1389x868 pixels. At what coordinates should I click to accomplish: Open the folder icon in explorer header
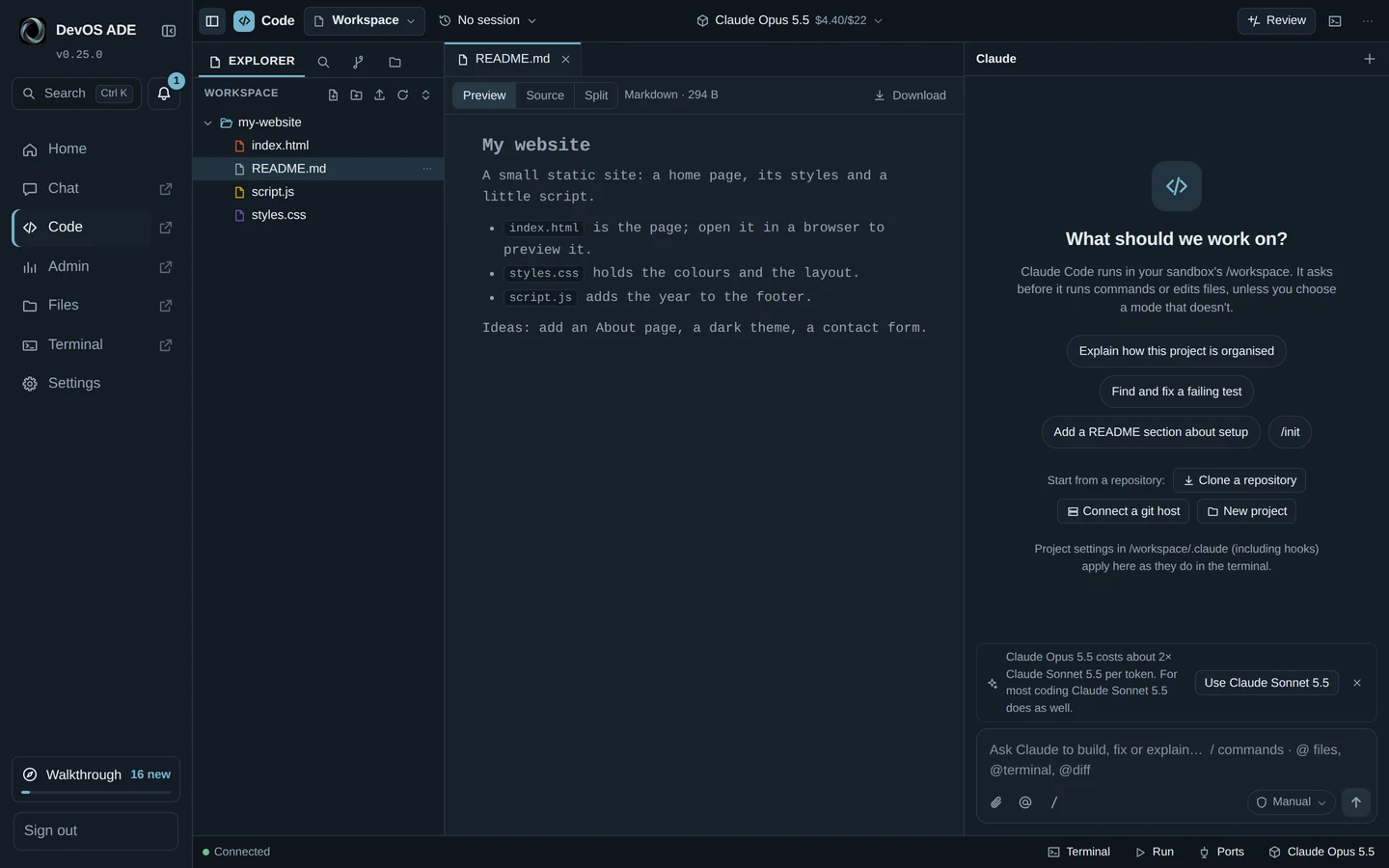click(395, 62)
